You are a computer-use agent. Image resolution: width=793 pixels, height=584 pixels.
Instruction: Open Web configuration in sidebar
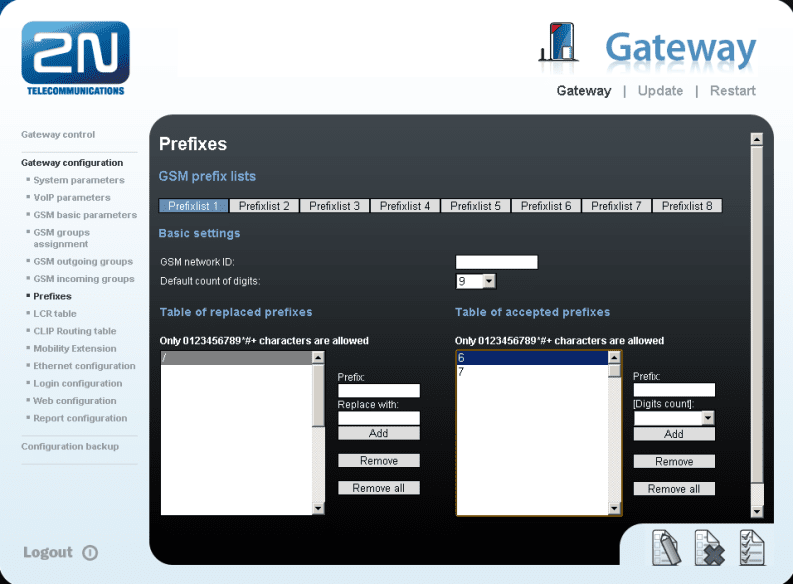(x=75, y=400)
